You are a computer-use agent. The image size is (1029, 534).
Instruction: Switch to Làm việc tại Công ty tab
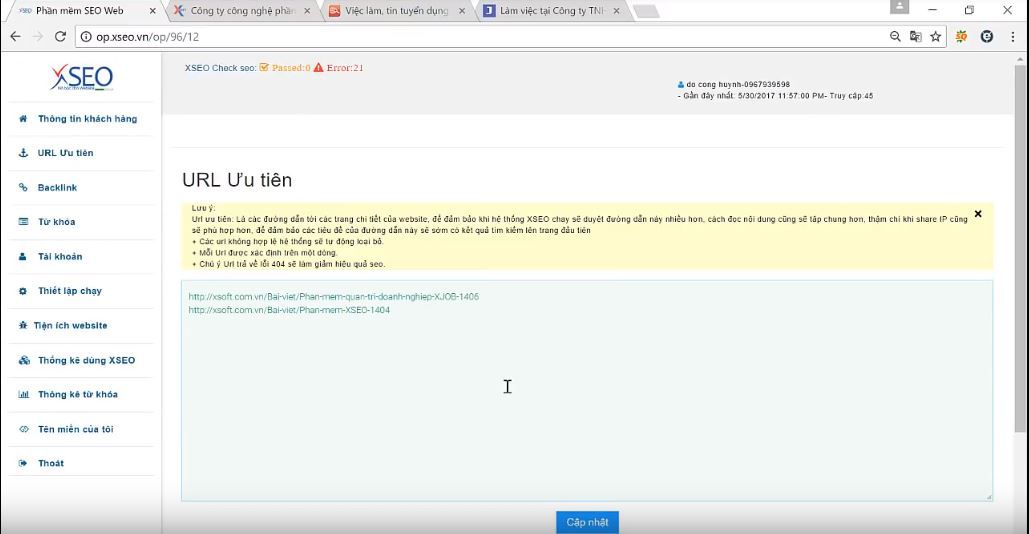[x=553, y=11]
